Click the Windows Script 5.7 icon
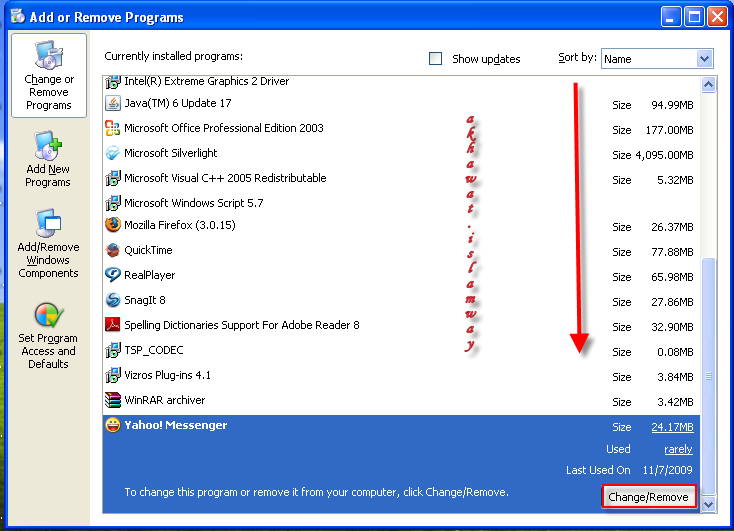Viewport: 734px width, 531px height. click(113, 203)
